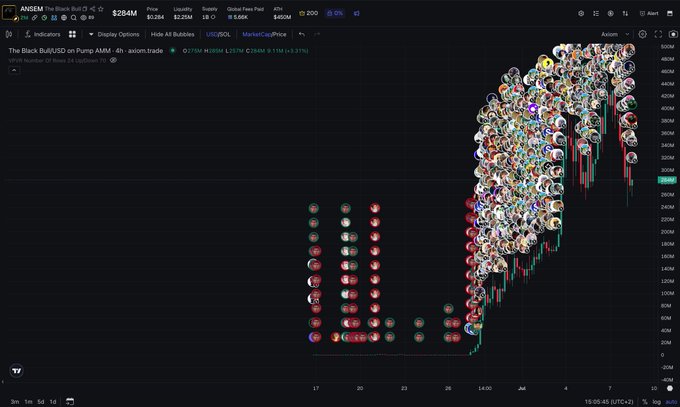Open the token website globe icon
Image resolution: width=680 pixels, height=407 pixels.
64,18
